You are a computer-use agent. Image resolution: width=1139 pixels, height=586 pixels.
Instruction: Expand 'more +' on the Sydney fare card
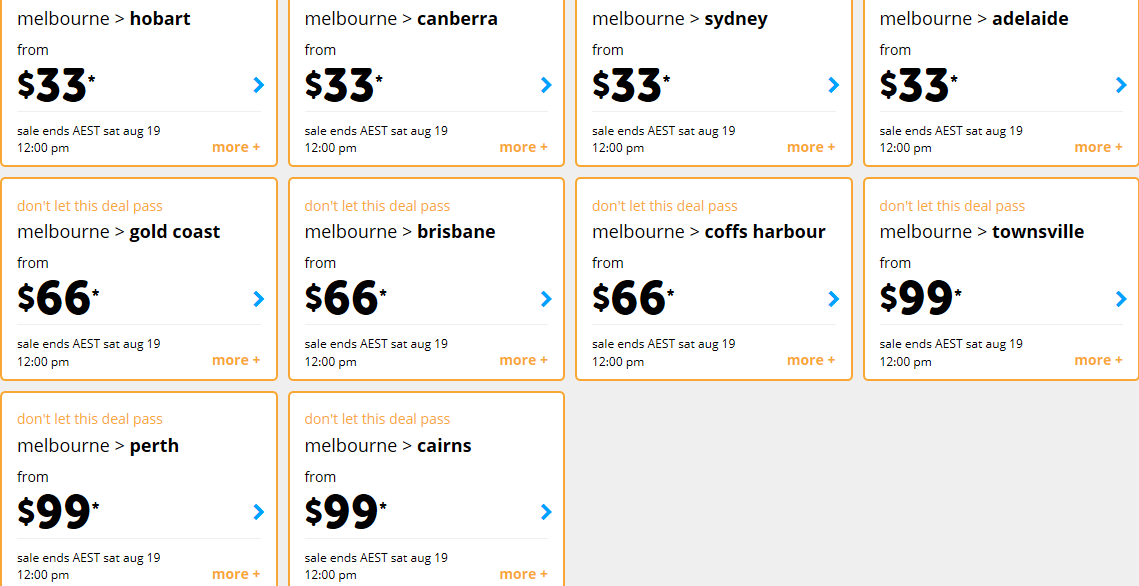pyautogui.click(x=811, y=147)
